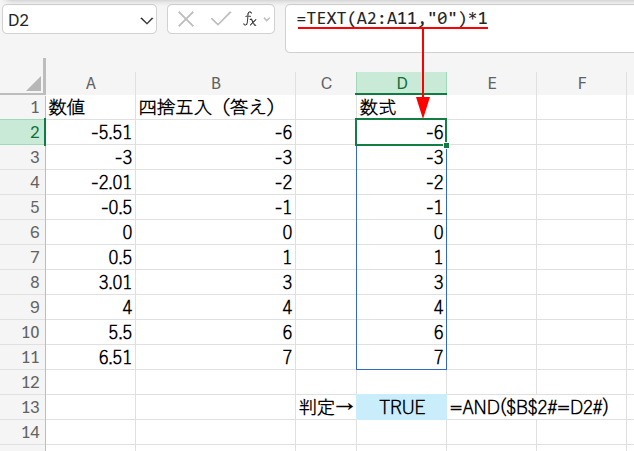Select cell D1 labeled 数式

pos(401,107)
